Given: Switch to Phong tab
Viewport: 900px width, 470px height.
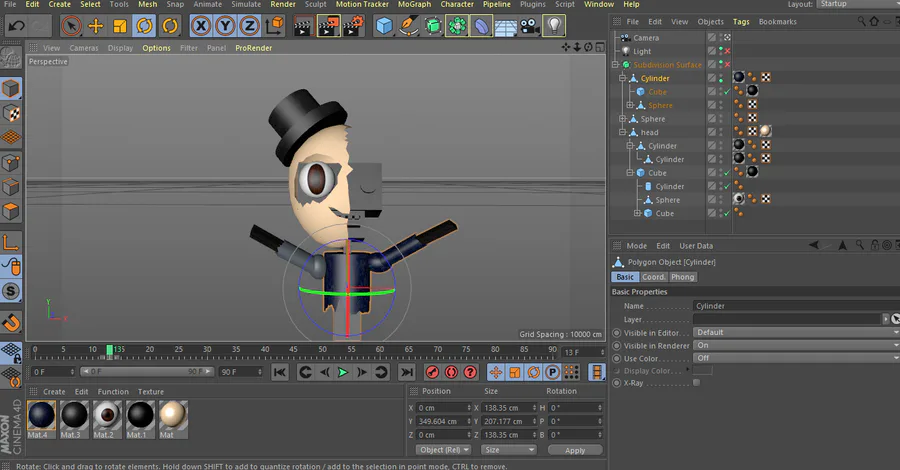Looking at the screenshot, I should (x=682, y=277).
